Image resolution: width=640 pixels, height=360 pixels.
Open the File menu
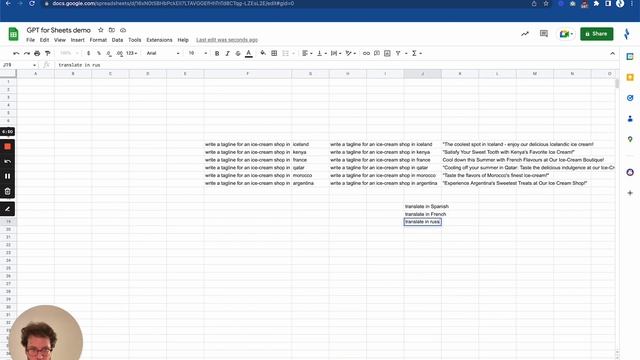[x=31, y=40]
